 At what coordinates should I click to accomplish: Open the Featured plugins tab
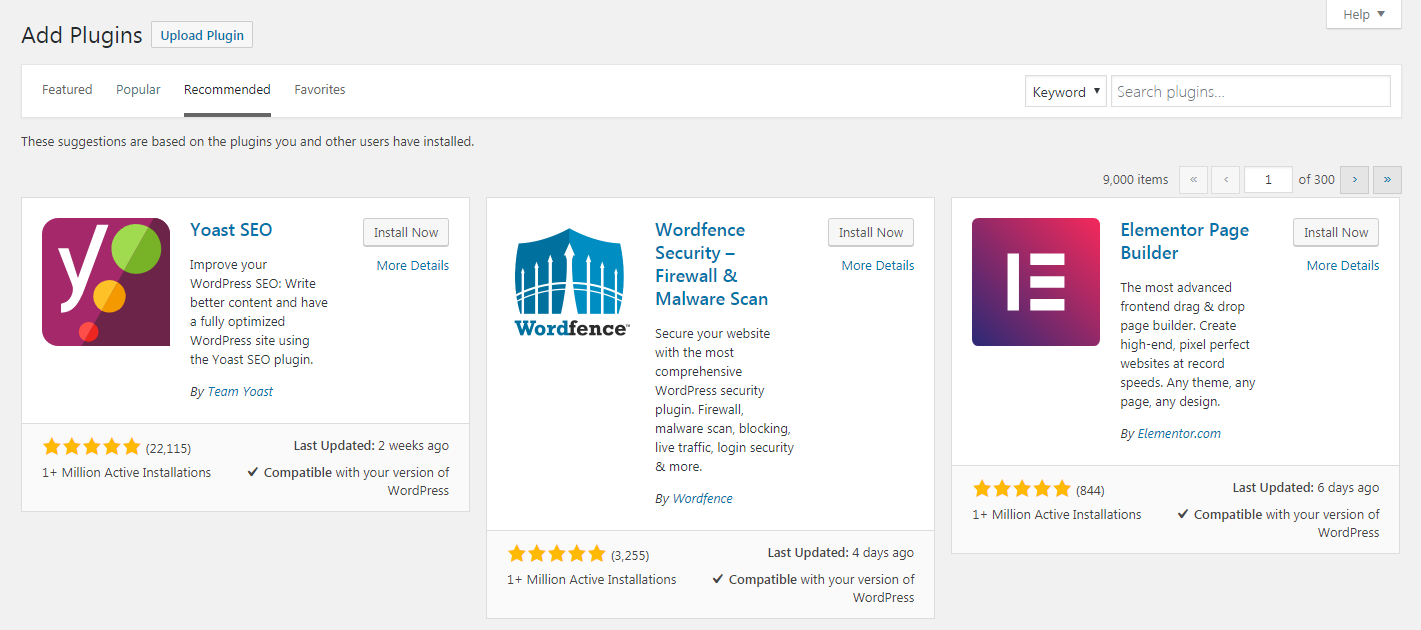click(67, 89)
